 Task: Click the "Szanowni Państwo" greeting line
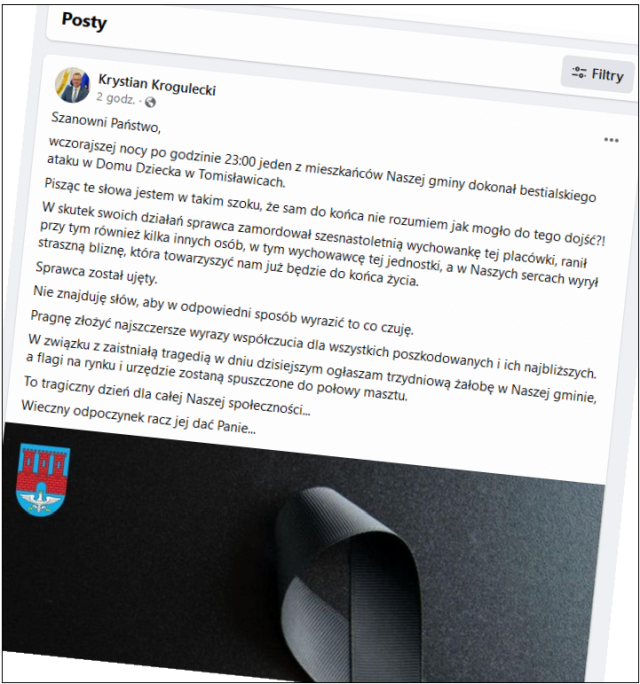pyautogui.click(x=106, y=122)
